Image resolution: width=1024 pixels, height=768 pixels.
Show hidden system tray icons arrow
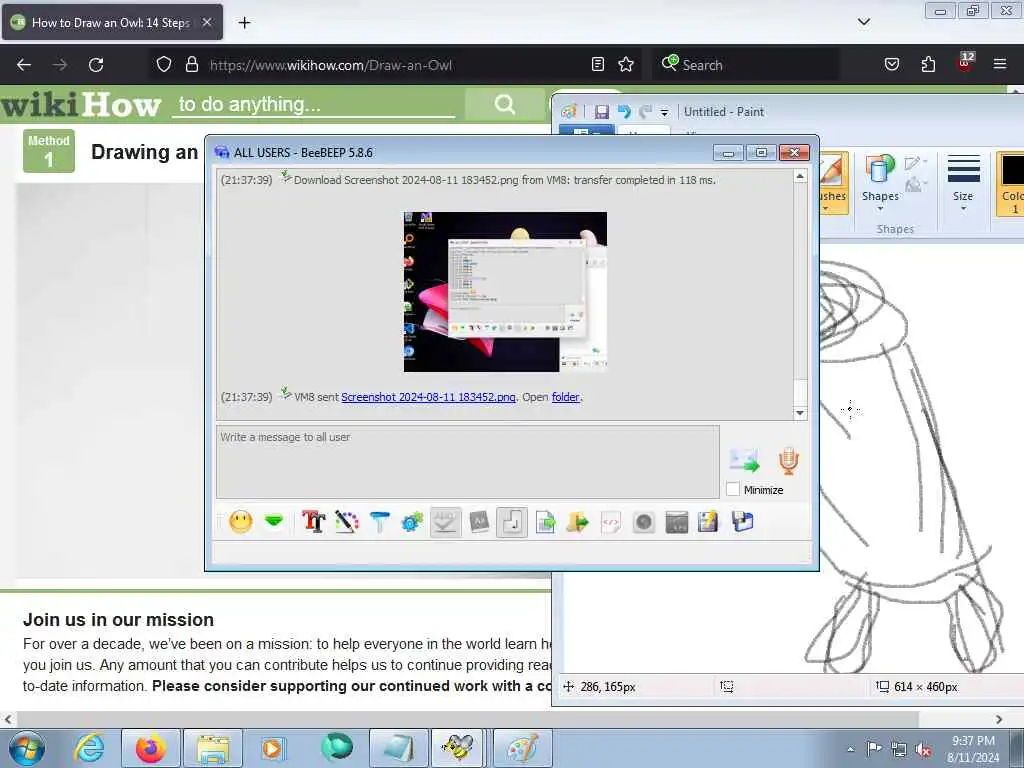point(850,749)
